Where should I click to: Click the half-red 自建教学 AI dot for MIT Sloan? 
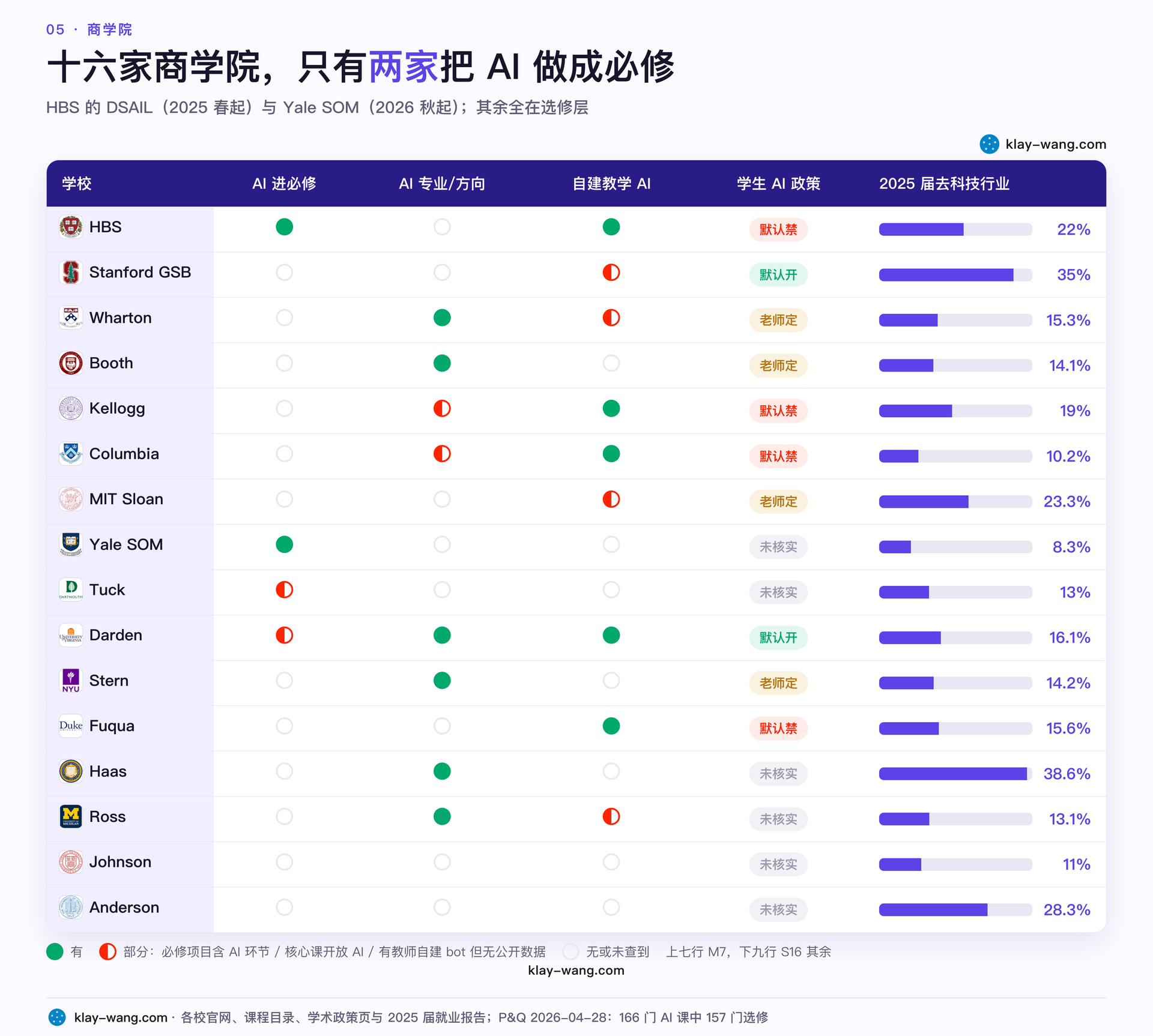[x=611, y=499]
